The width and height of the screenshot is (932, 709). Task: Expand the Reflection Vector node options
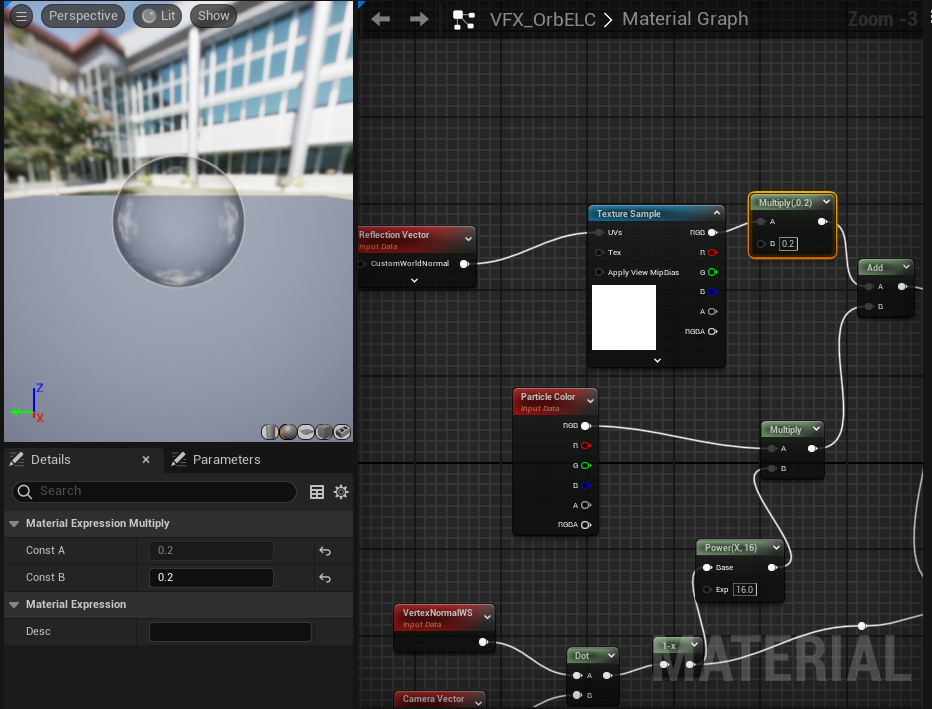pyautogui.click(x=415, y=281)
